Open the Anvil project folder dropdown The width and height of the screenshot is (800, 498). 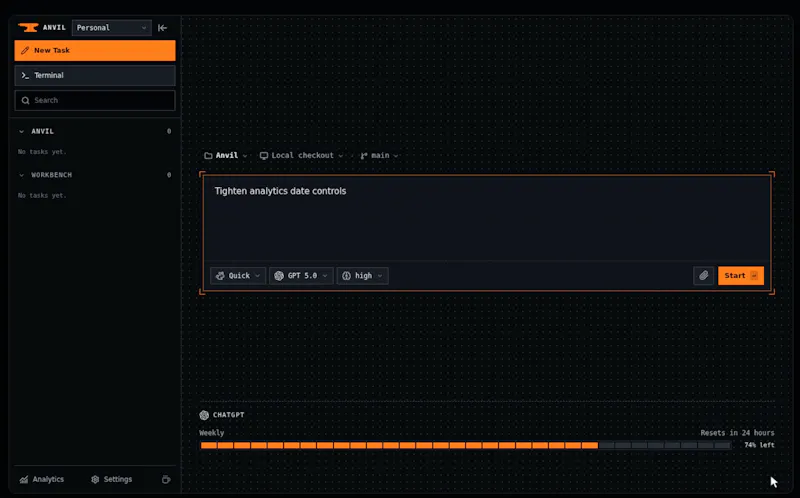pos(226,156)
